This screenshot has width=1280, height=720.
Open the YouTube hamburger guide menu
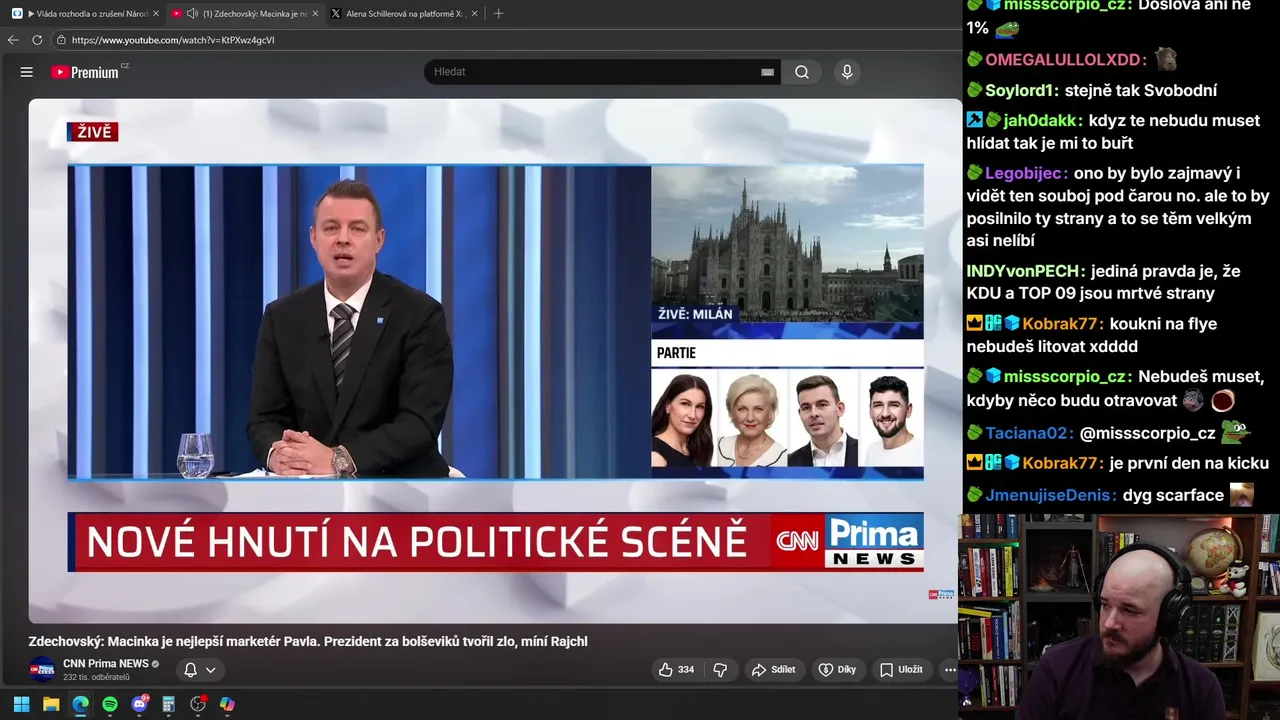pos(27,72)
